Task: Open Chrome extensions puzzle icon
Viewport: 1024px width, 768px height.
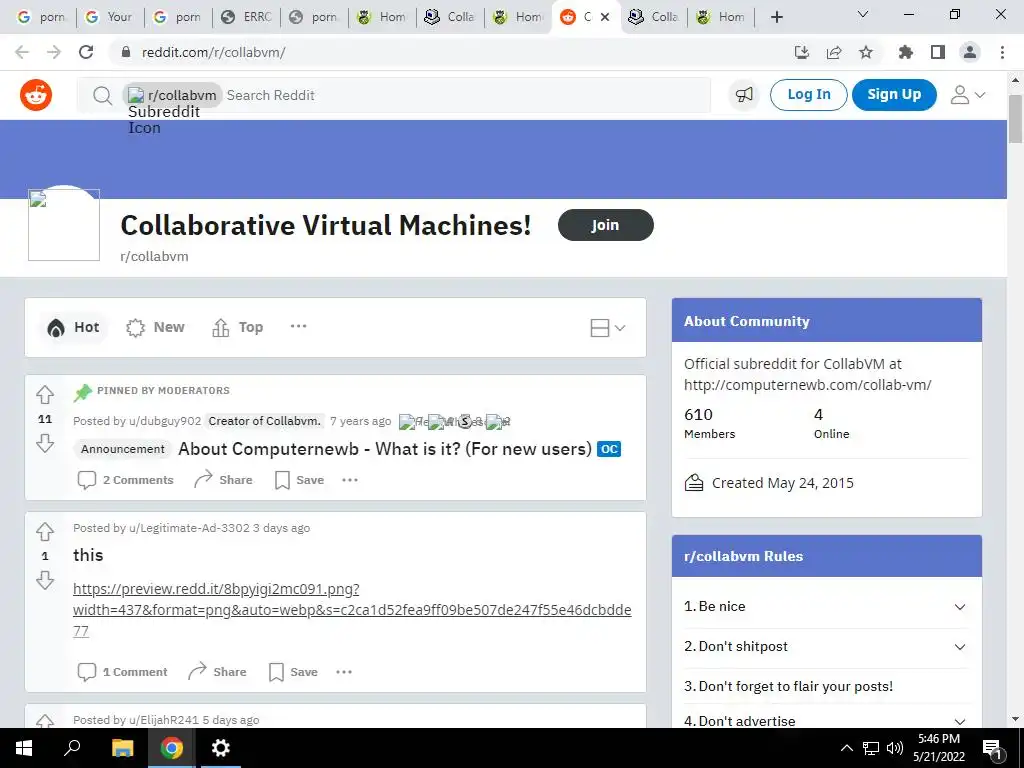Action: 906,52
